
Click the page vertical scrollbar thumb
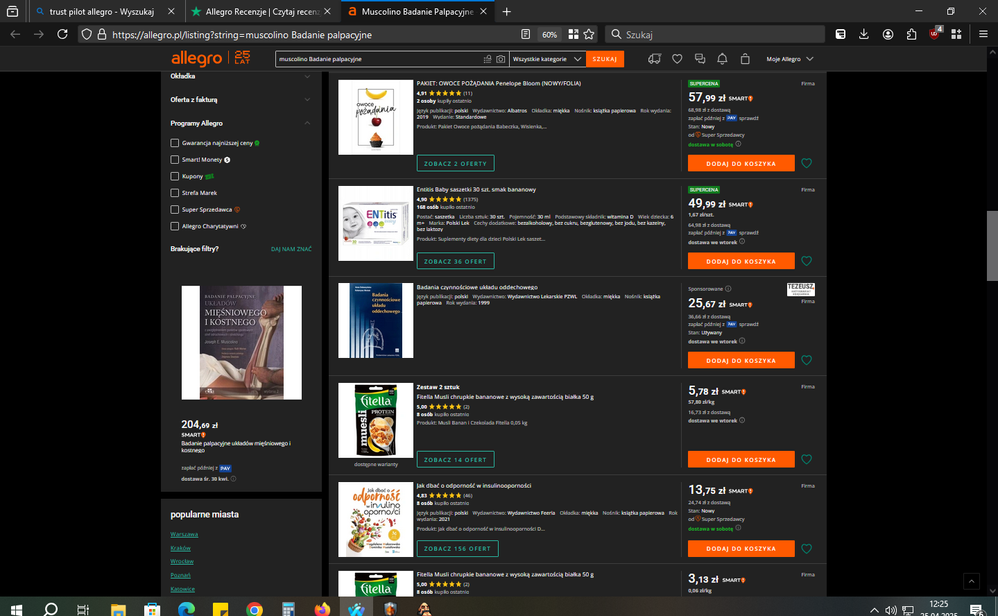tap(992, 246)
